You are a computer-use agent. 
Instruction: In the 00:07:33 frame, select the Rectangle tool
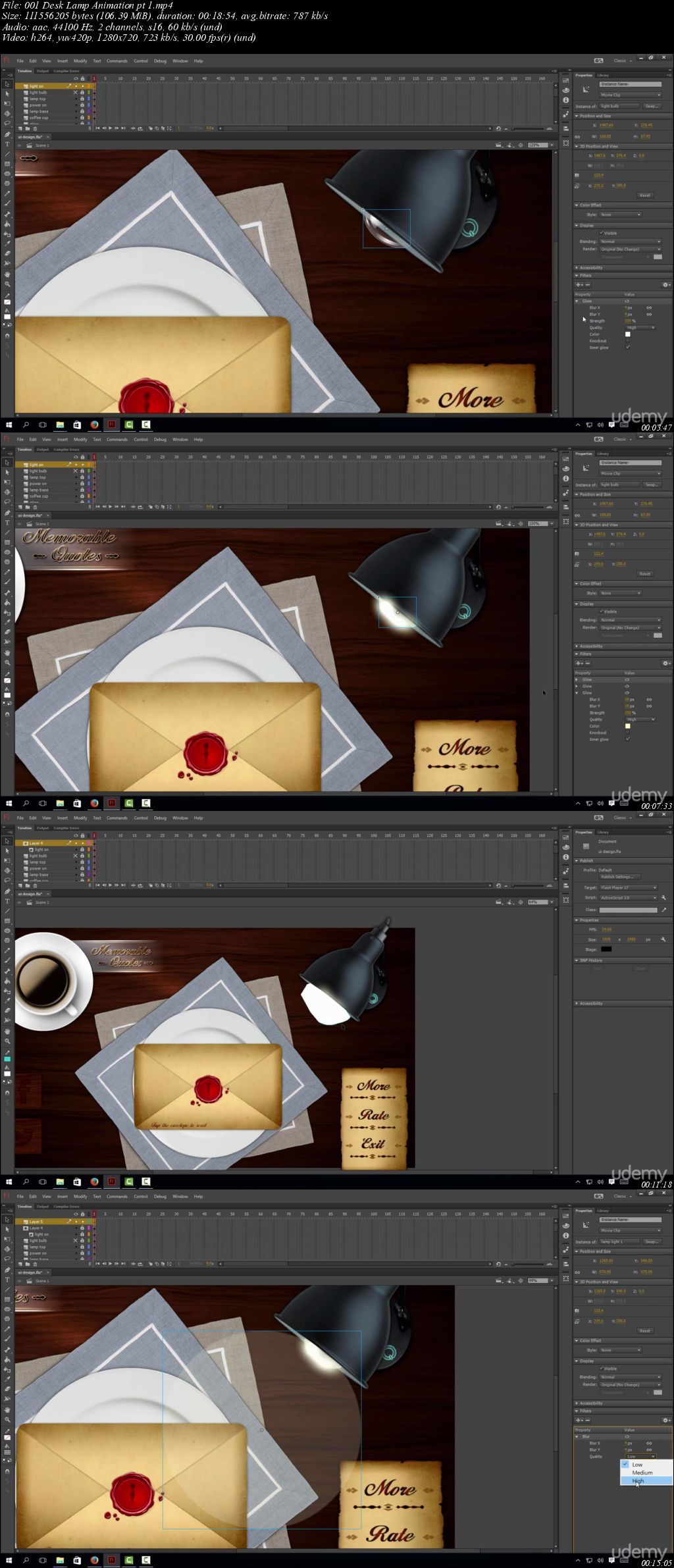click(x=7, y=542)
